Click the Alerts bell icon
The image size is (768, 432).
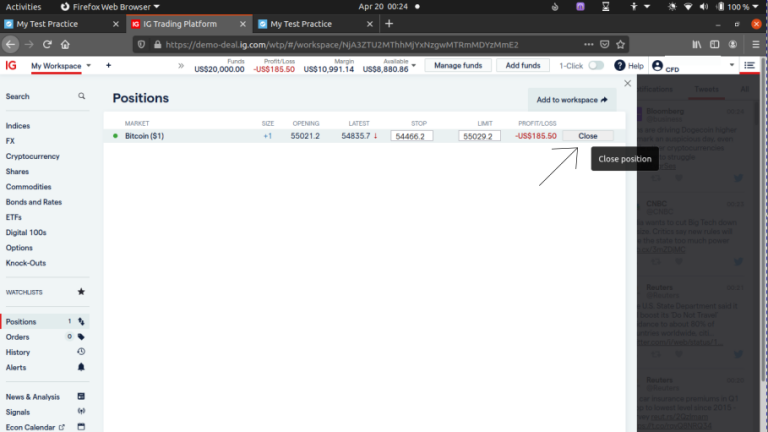[81, 367]
